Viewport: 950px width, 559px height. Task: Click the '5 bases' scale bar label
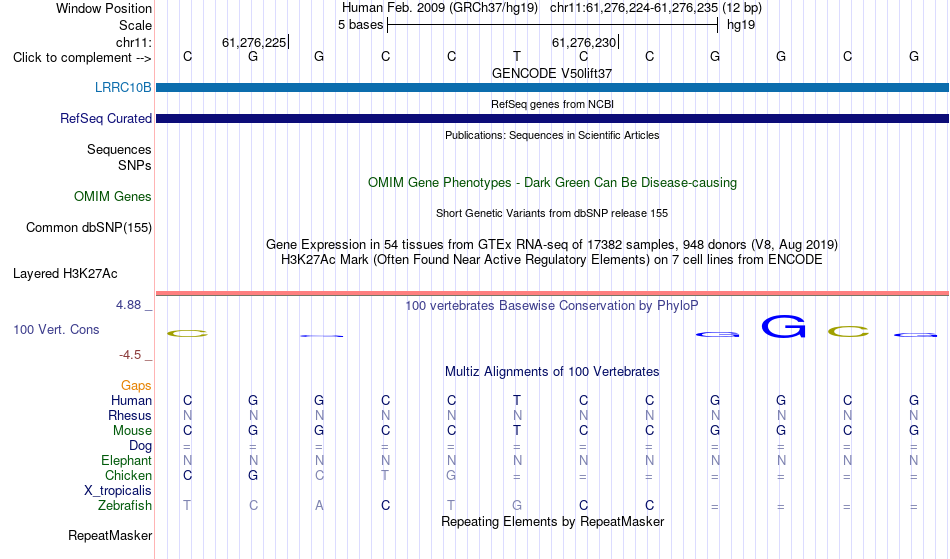pos(360,25)
